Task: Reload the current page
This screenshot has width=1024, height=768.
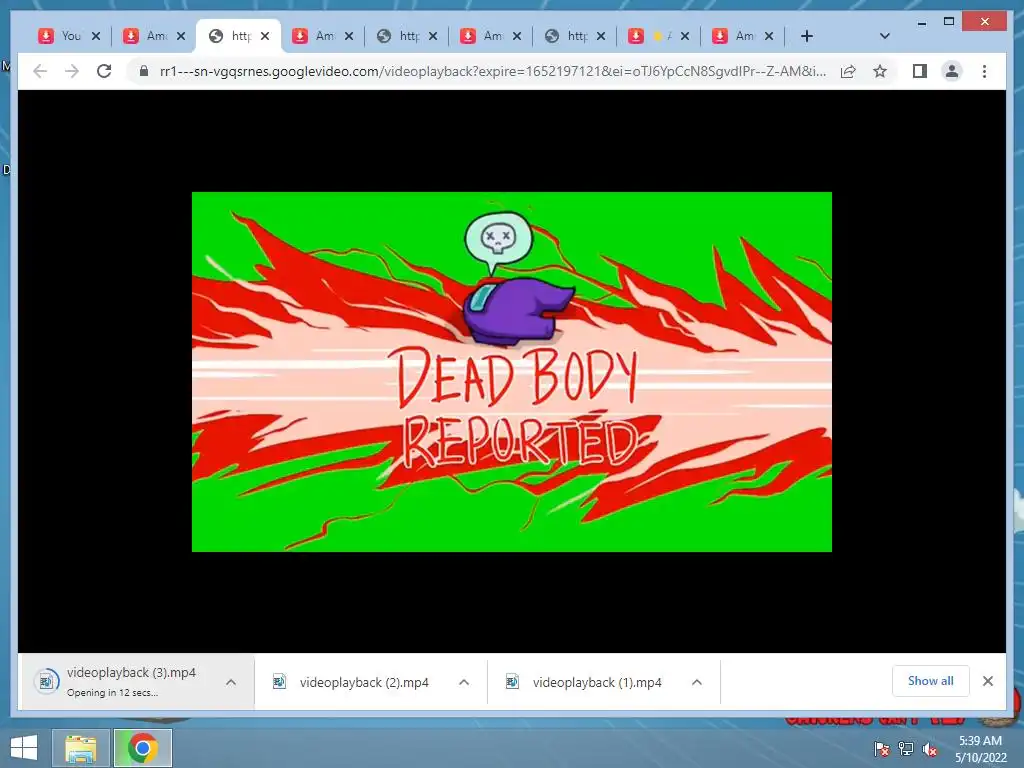Action: 104,71
